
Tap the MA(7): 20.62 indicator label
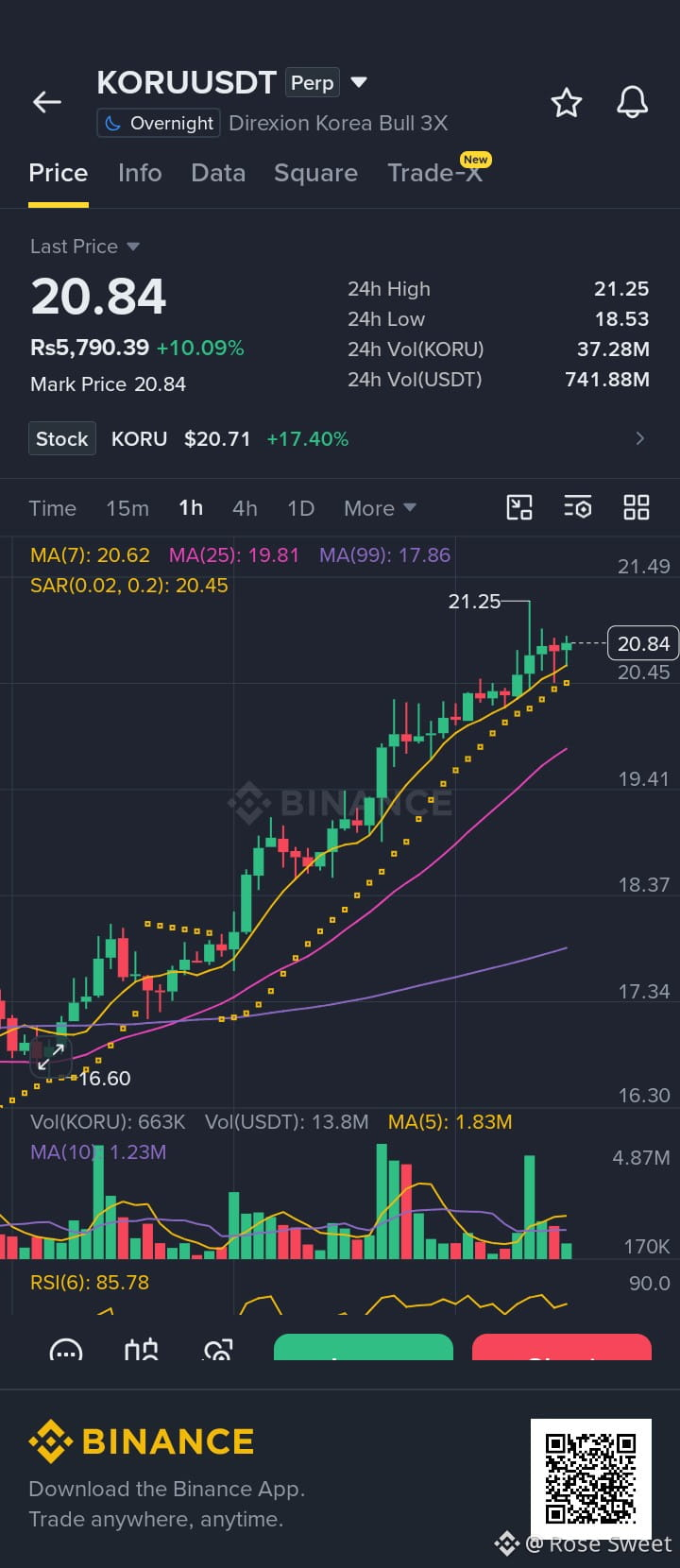(x=90, y=555)
